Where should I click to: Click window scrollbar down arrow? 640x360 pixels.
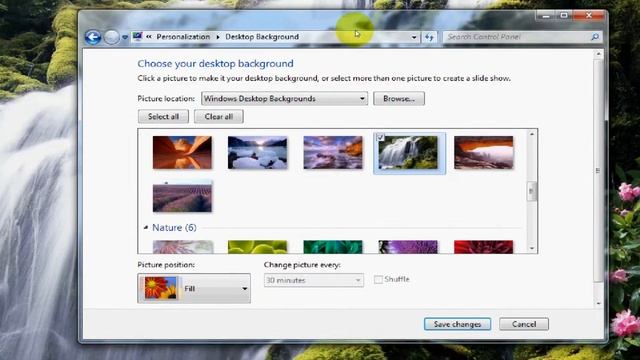[598, 304]
